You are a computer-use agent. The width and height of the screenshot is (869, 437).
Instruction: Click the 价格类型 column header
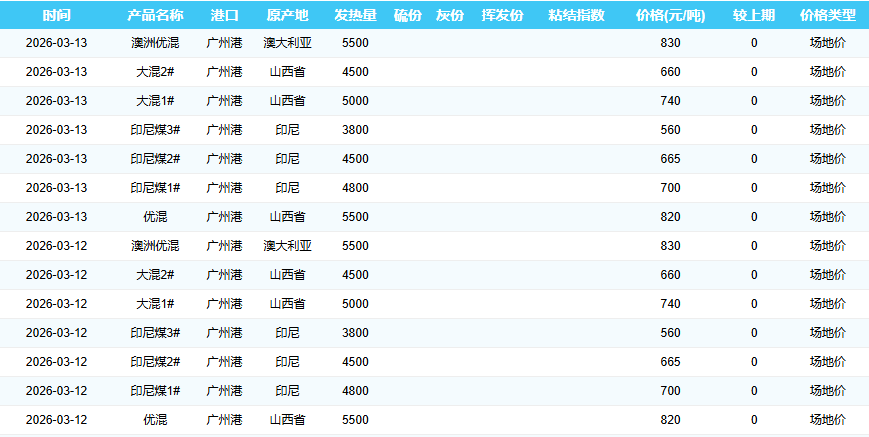pyautogui.click(x=827, y=15)
